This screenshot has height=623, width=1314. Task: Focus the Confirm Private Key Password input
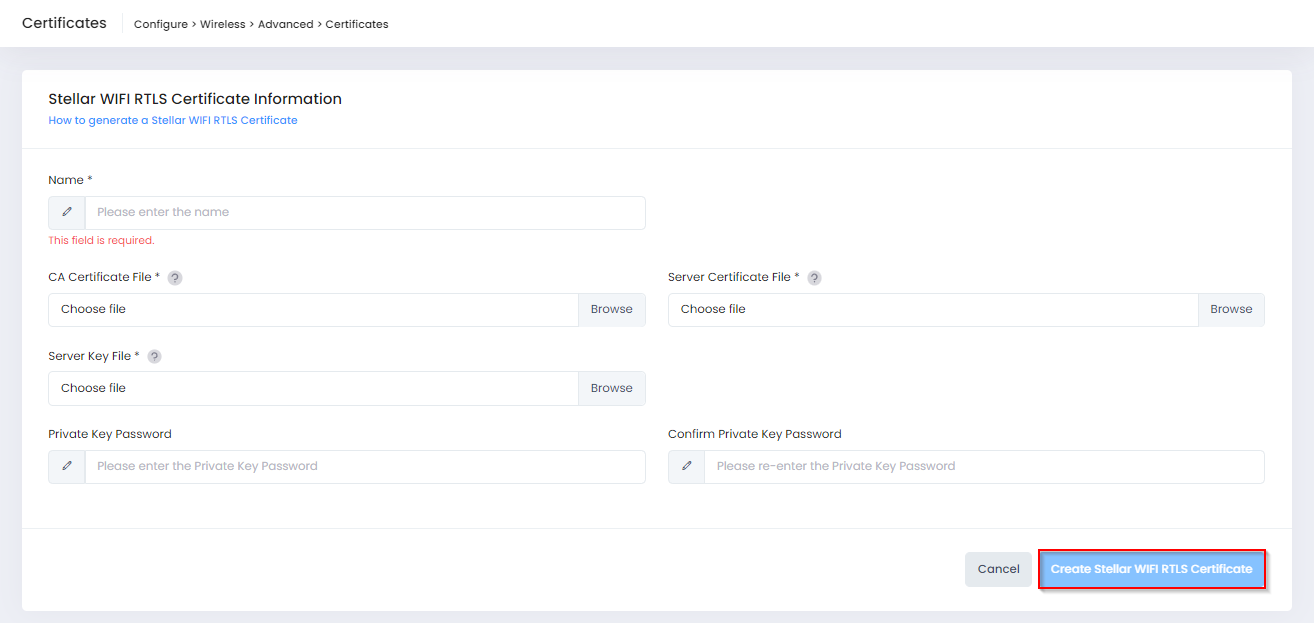[984, 466]
